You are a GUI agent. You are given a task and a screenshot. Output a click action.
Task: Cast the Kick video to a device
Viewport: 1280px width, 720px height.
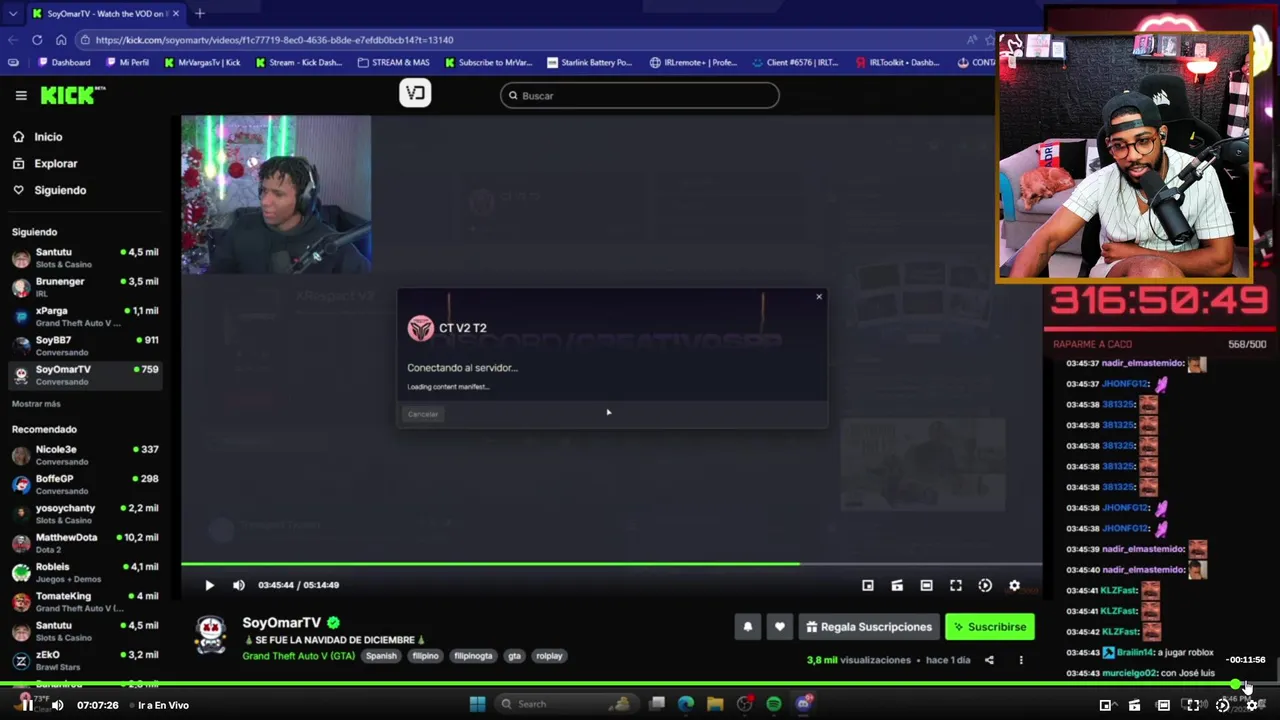click(x=897, y=585)
